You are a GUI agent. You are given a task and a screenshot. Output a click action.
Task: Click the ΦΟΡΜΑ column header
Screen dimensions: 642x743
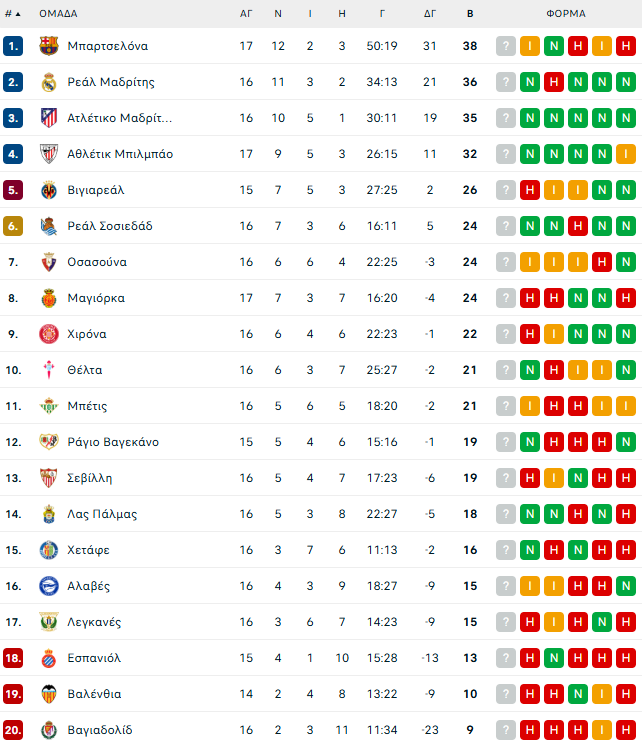[x=566, y=14]
